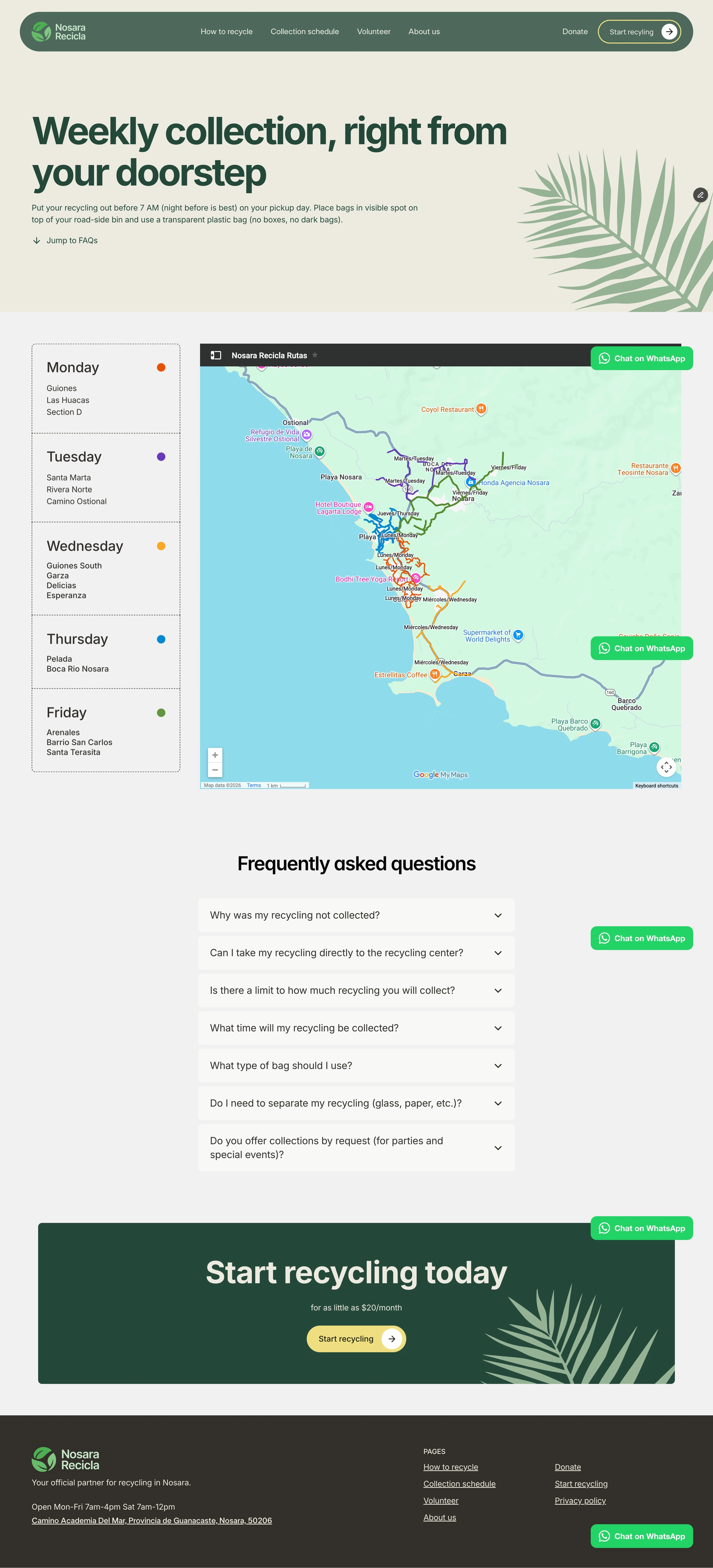
Task: Star the Nosara Recicla Rutas map
Action: 315,355
